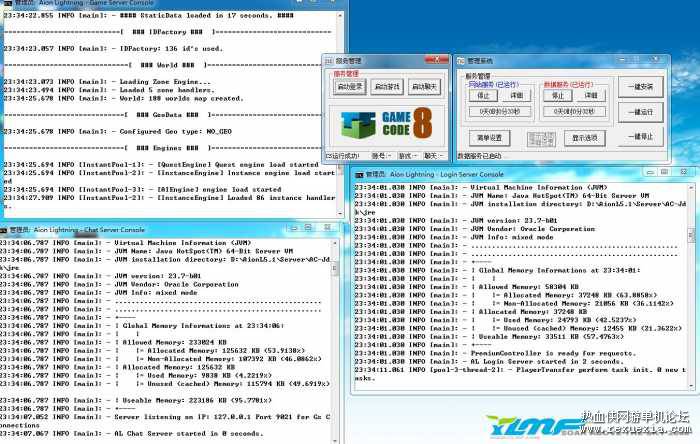Click the GAME CODE 8 logo image
Viewport: 700px width, 444px height.
point(387,124)
